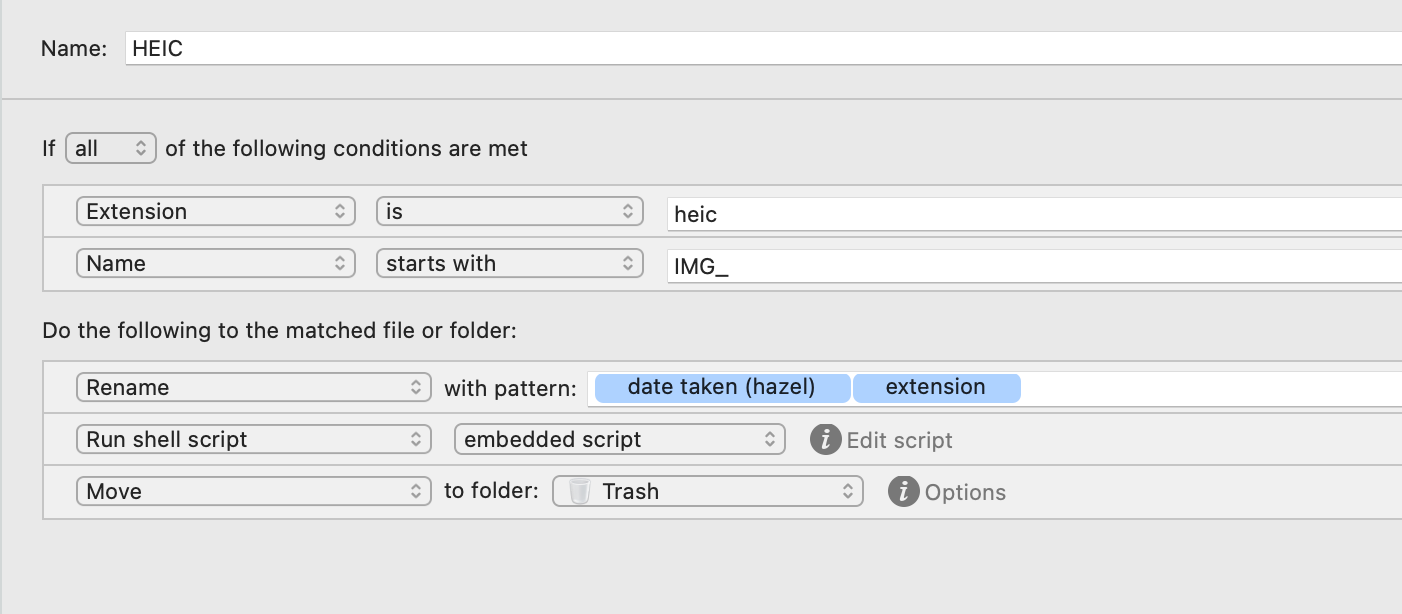Click the extension value field 'heic'

(1032, 213)
